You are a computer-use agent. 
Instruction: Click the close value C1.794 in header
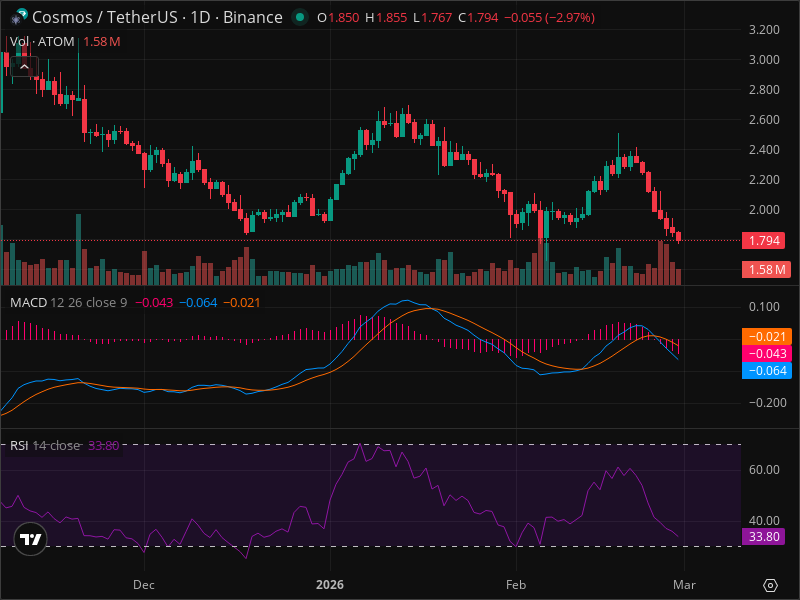478,18
